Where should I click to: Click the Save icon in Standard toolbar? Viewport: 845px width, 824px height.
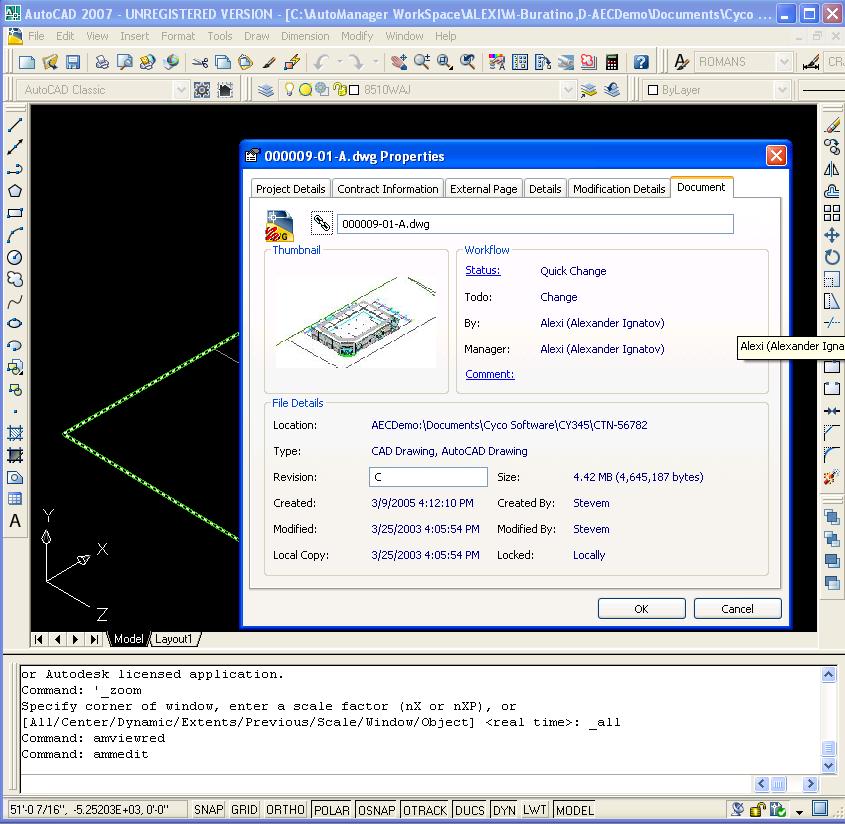tap(73, 62)
